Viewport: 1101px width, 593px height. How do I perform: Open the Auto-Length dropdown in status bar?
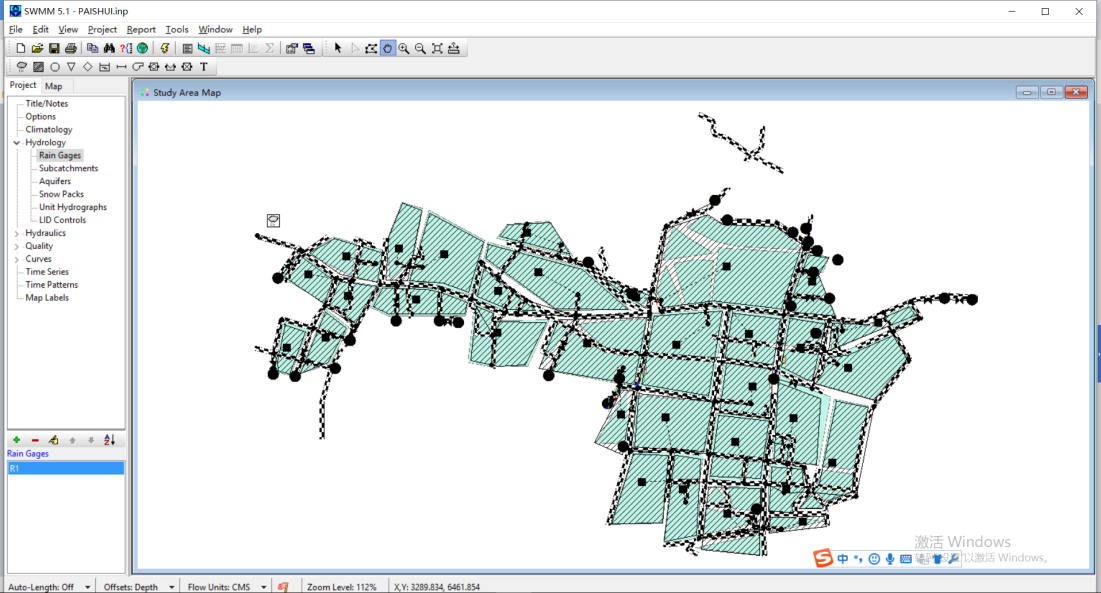pyautogui.click(x=88, y=587)
